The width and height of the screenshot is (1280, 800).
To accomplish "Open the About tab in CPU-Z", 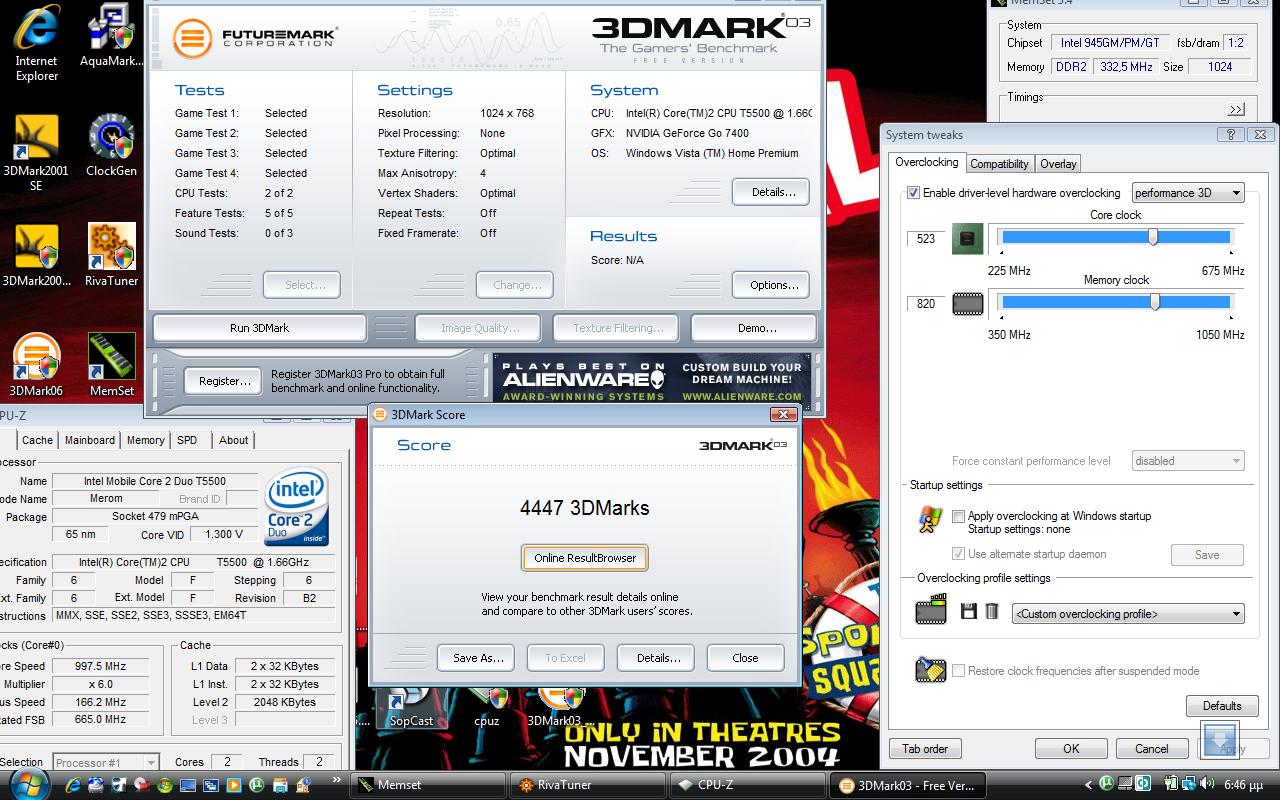I will pos(234,440).
